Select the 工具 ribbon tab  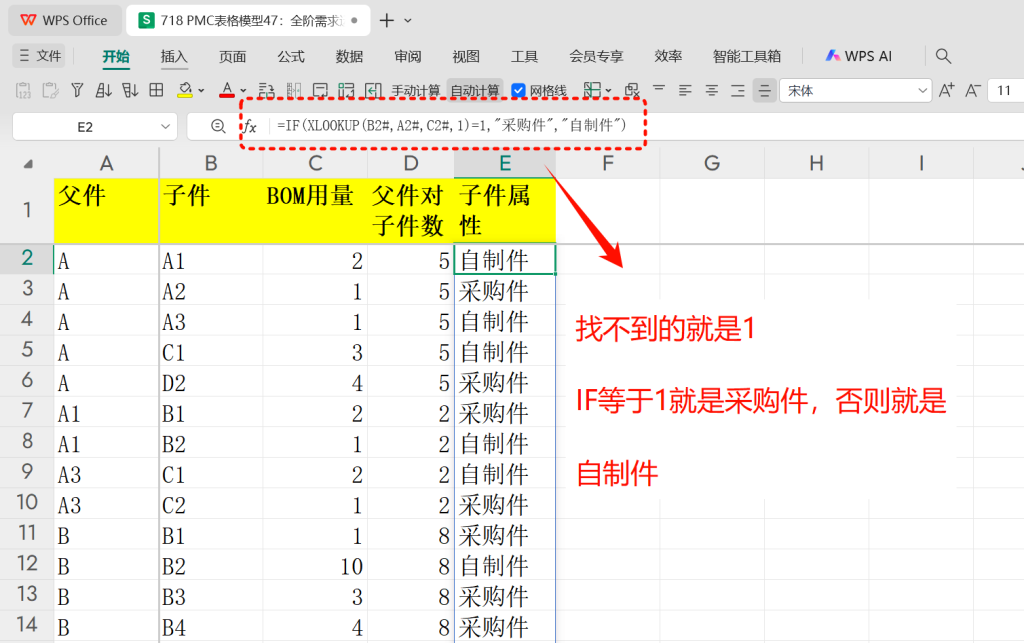(x=524, y=56)
